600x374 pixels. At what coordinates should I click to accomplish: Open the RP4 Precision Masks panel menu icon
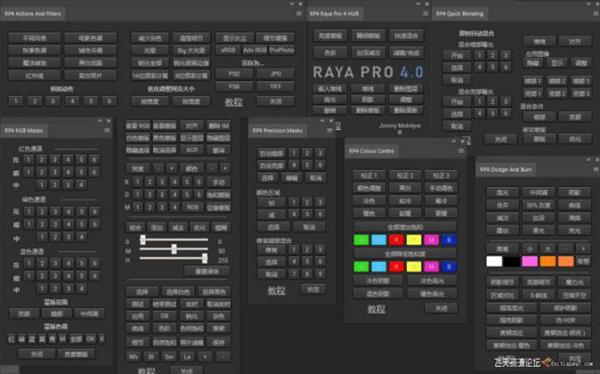click(x=329, y=131)
